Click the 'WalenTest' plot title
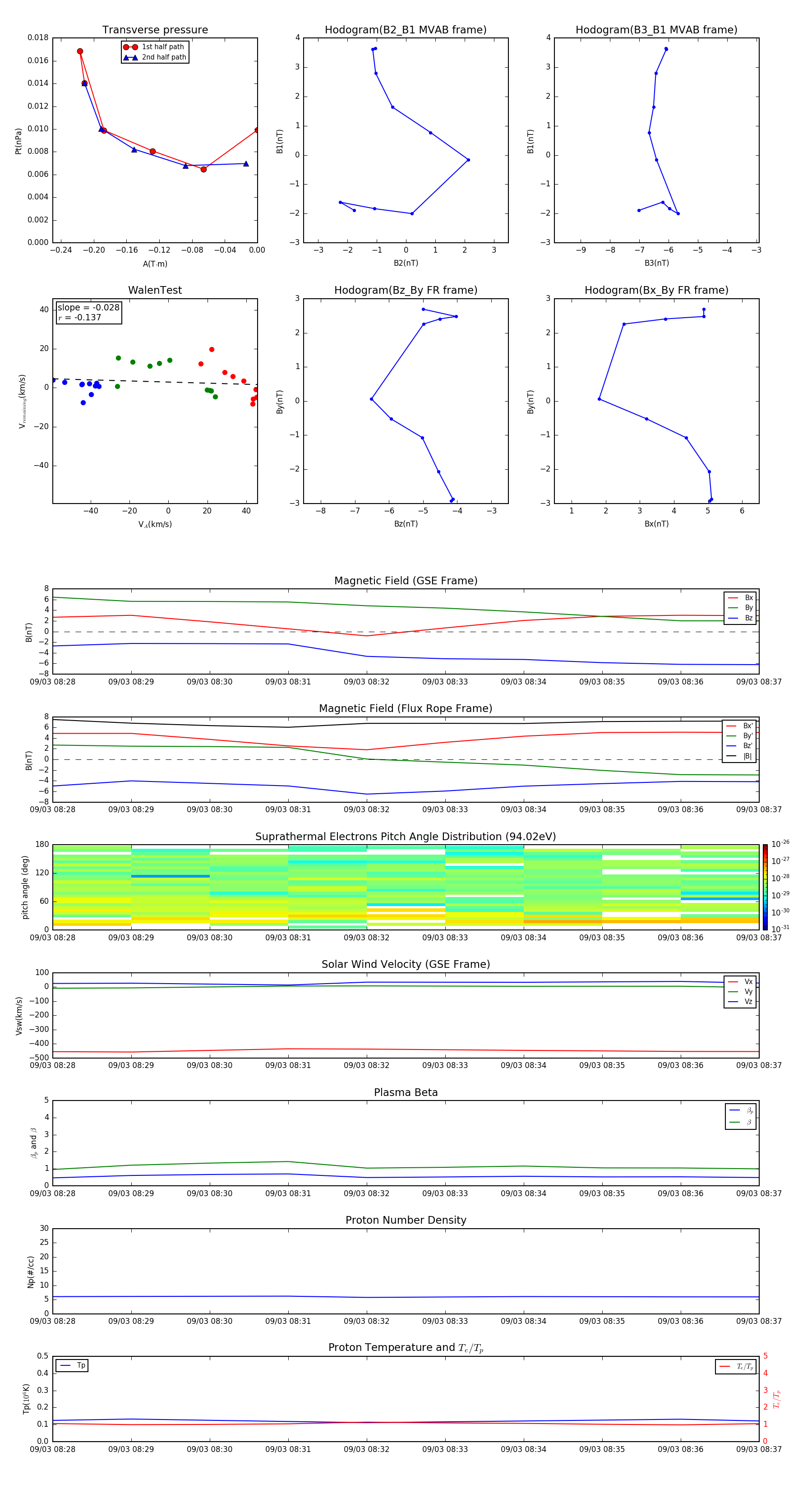This screenshot has height=1489, width=812. [155, 290]
